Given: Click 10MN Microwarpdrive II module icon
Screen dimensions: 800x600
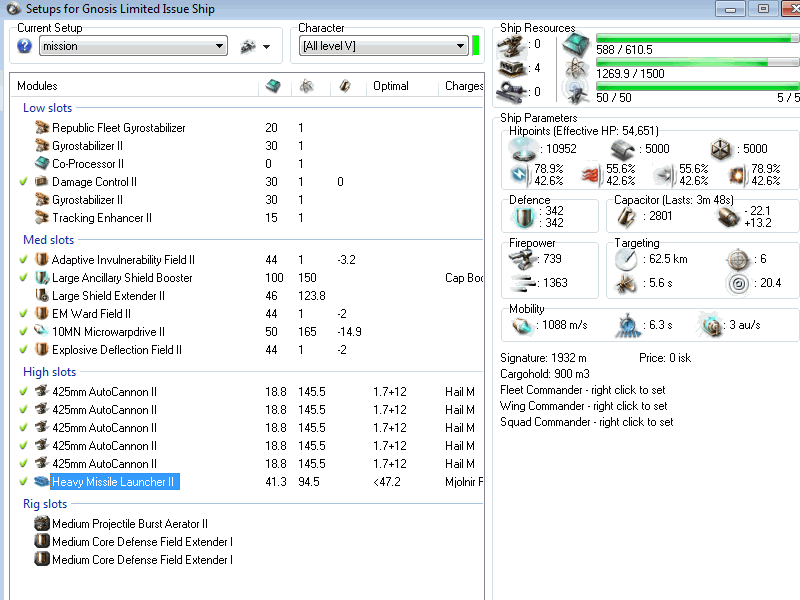Looking at the screenshot, I should tap(42, 331).
